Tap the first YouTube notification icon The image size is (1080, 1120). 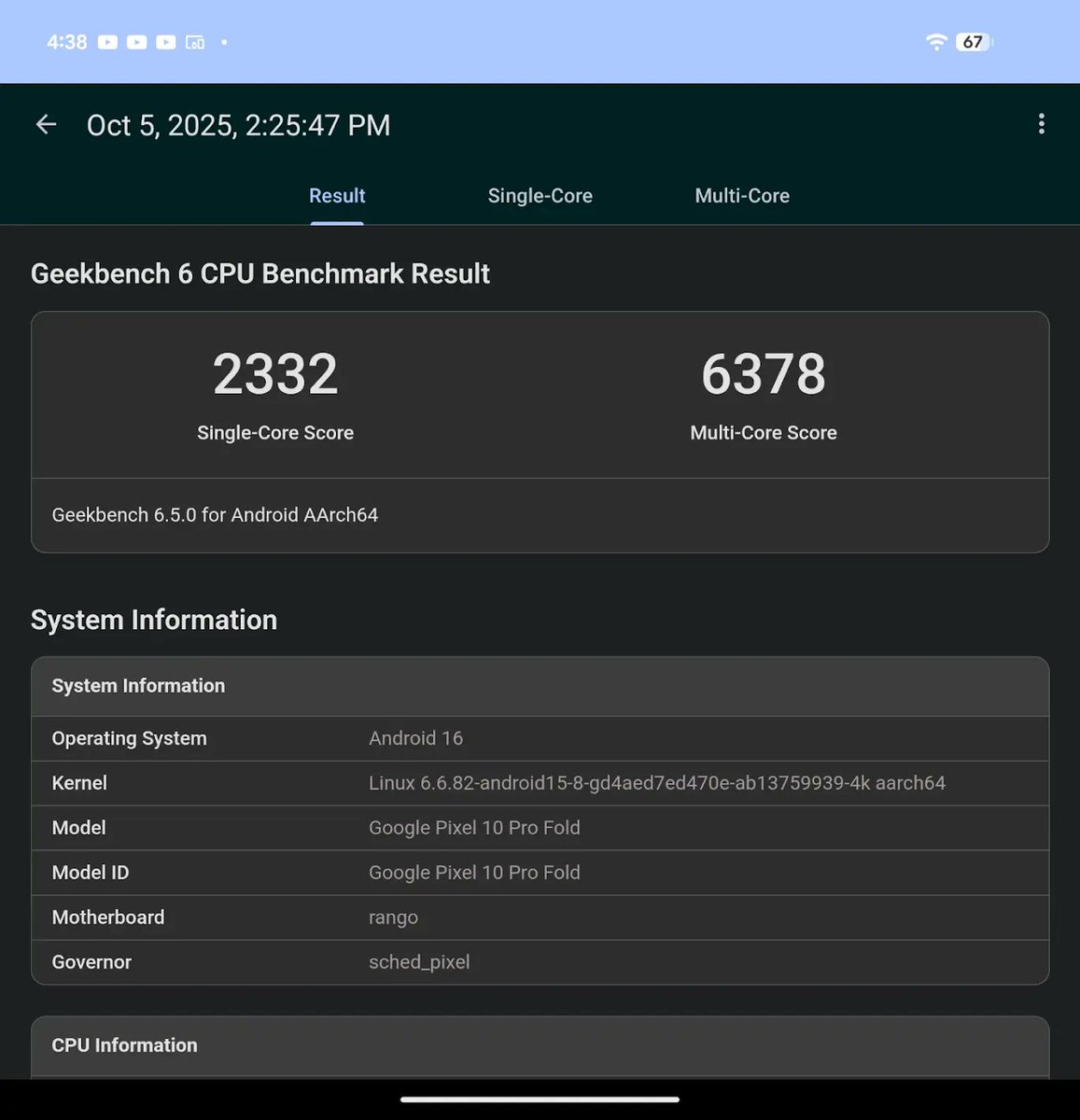click(x=107, y=42)
